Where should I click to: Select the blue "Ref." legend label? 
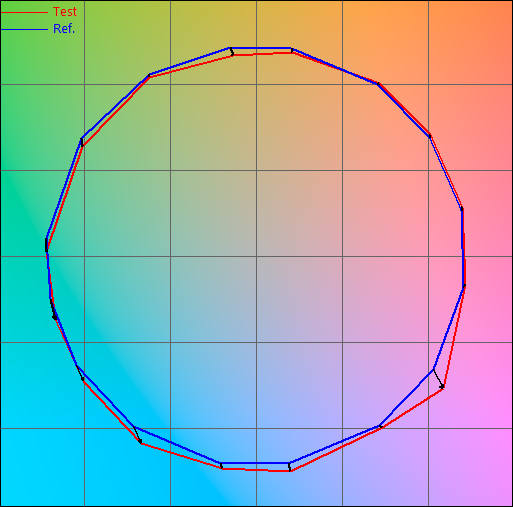click(x=64, y=29)
